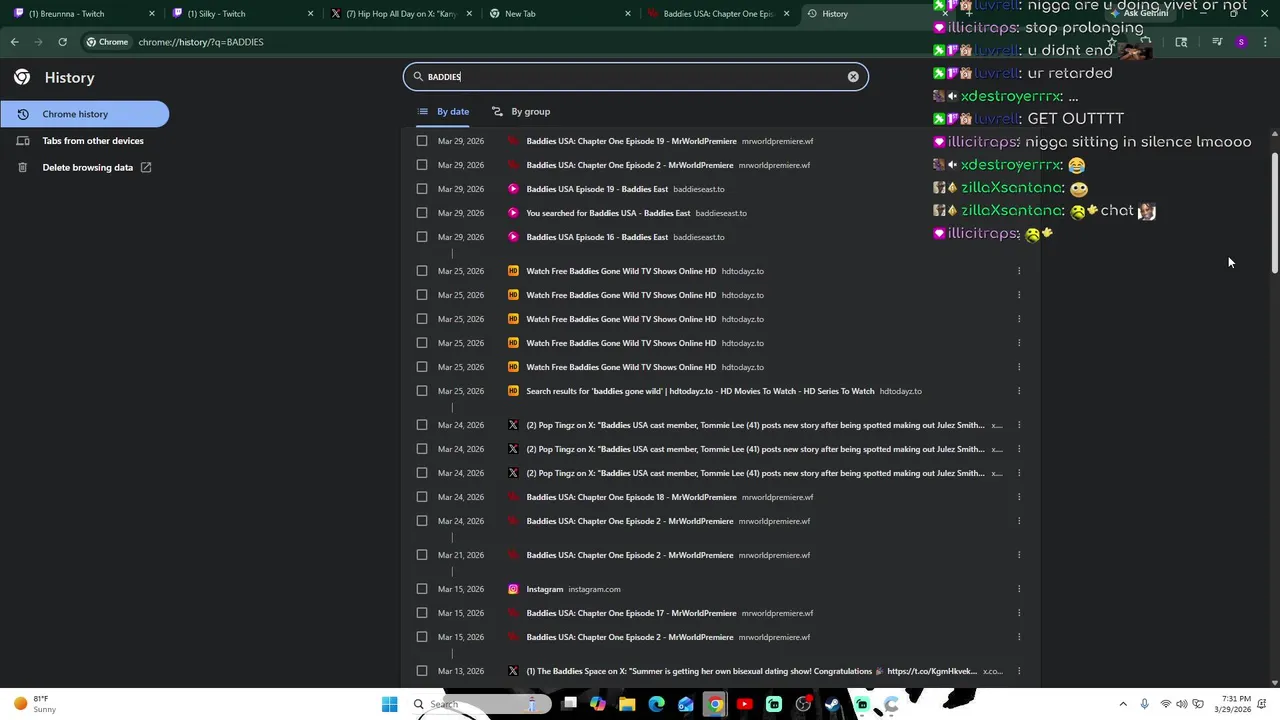Open Mar 29 'Chapter One Episode 2' link

click(x=630, y=165)
